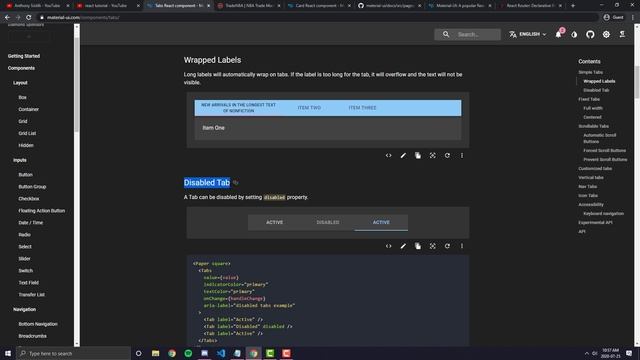640x360 pixels.
Task: Click the site Search field
Action: pyautogui.click(x=467, y=34)
